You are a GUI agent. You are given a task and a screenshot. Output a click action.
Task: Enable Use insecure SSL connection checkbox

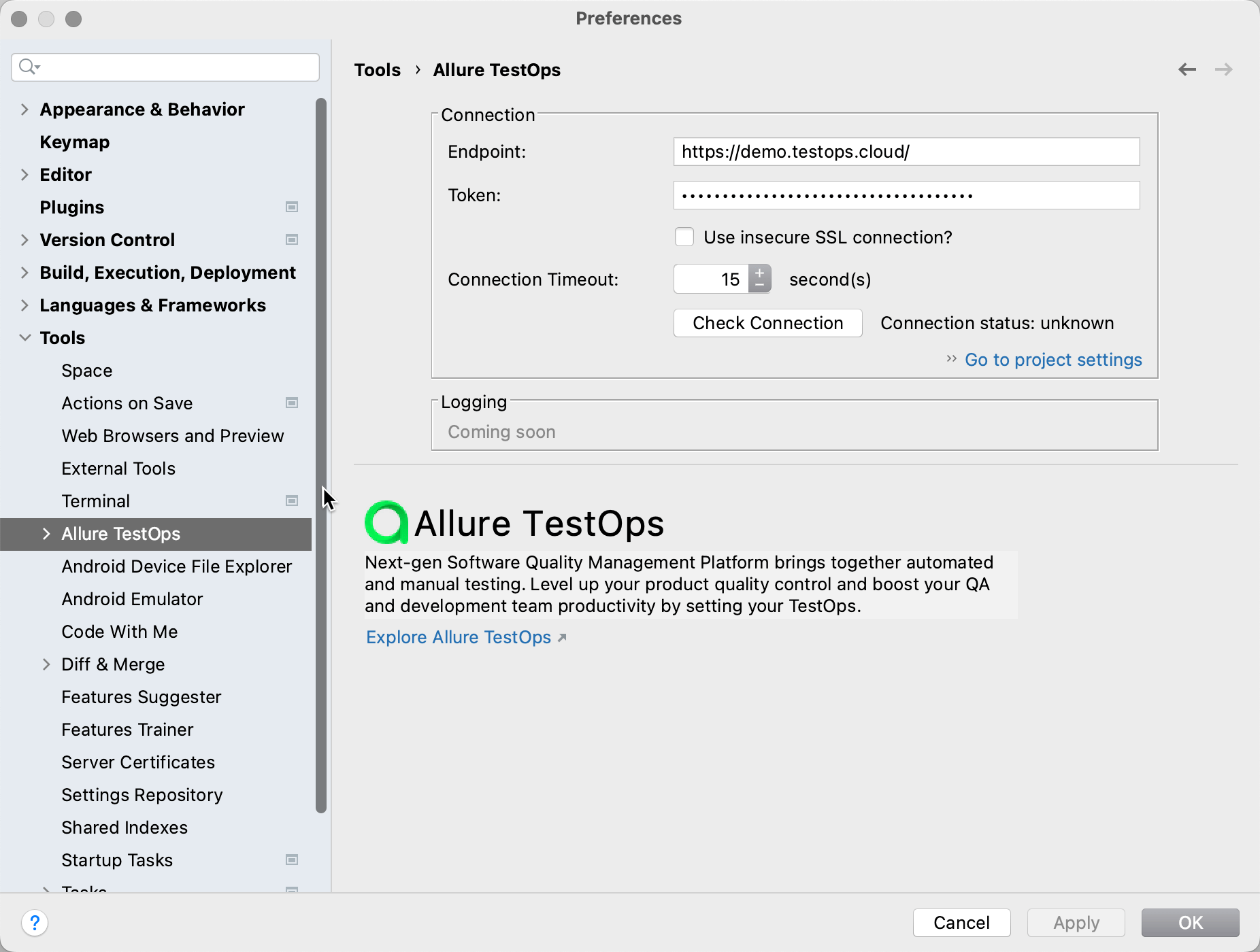(684, 237)
